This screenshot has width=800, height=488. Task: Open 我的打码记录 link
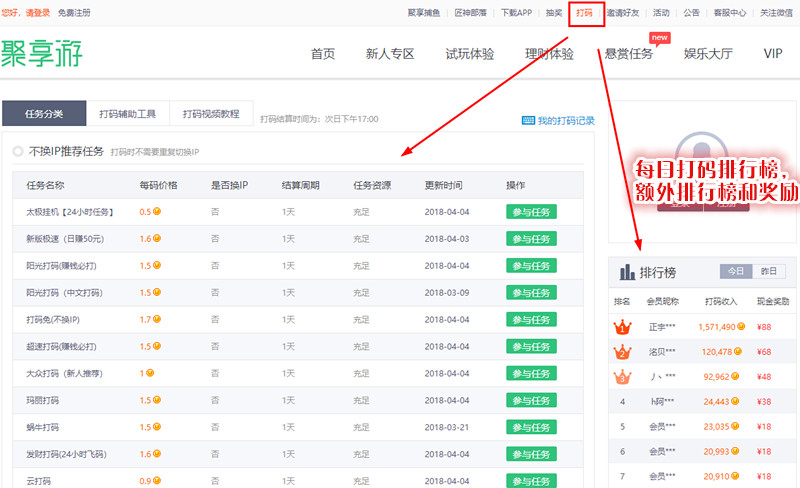coord(566,120)
